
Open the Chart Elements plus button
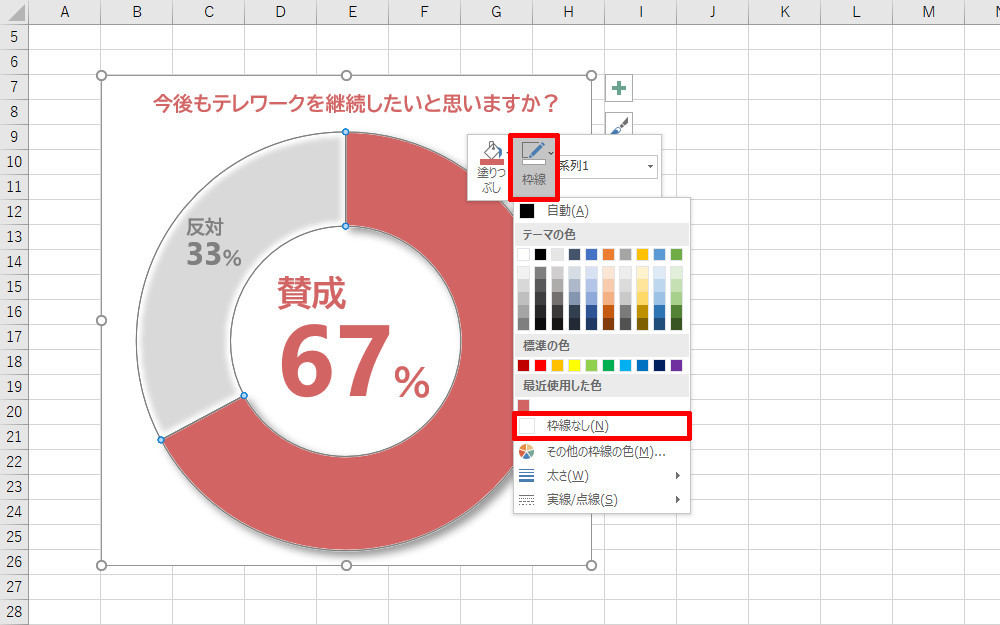[619, 88]
